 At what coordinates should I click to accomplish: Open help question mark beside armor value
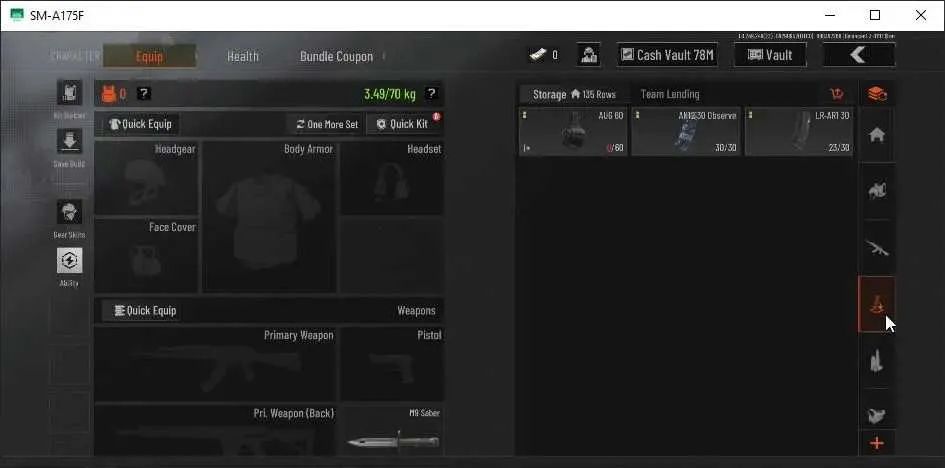pos(143,93)
